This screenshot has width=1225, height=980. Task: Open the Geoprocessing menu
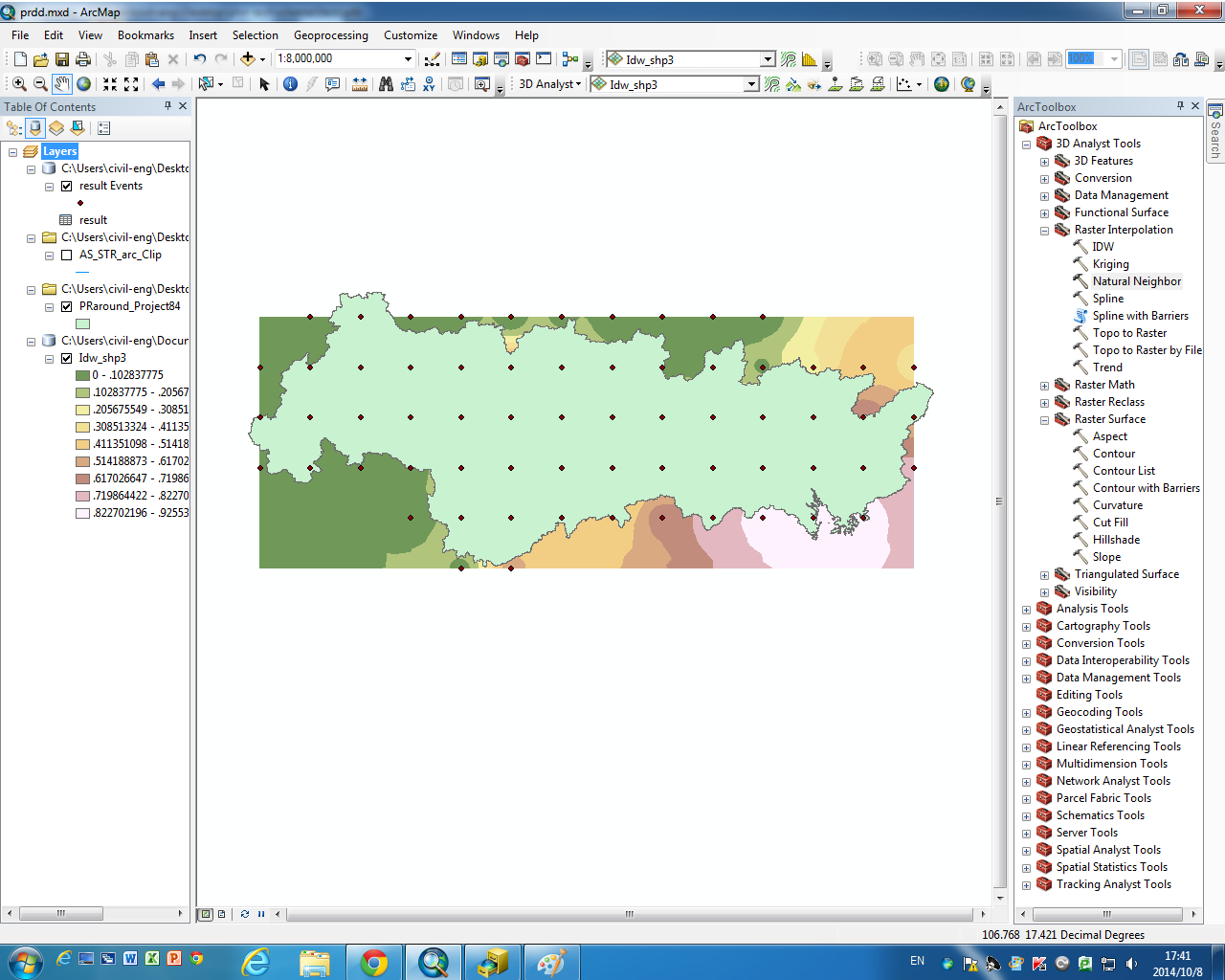tap(330, 35)
